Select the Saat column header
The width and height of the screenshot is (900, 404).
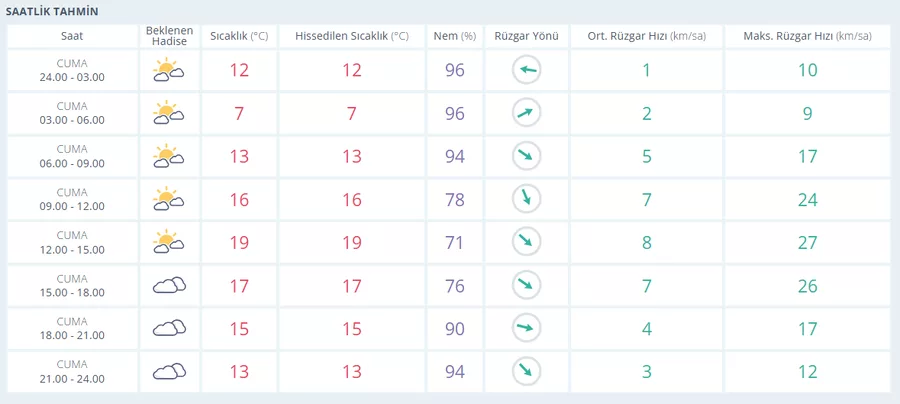point(72,36)
